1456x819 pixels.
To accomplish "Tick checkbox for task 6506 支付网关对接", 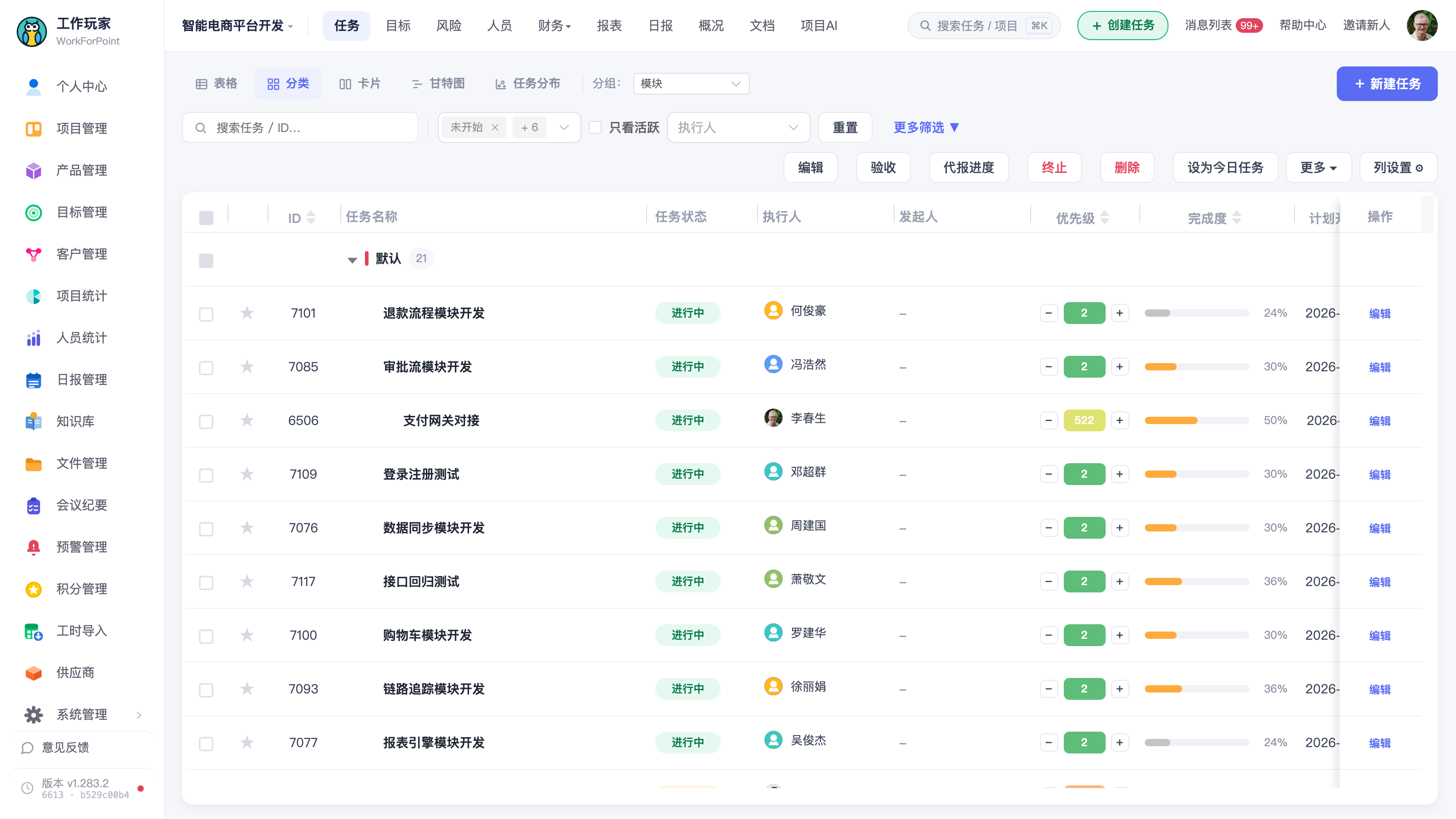I will pos(206,422).
